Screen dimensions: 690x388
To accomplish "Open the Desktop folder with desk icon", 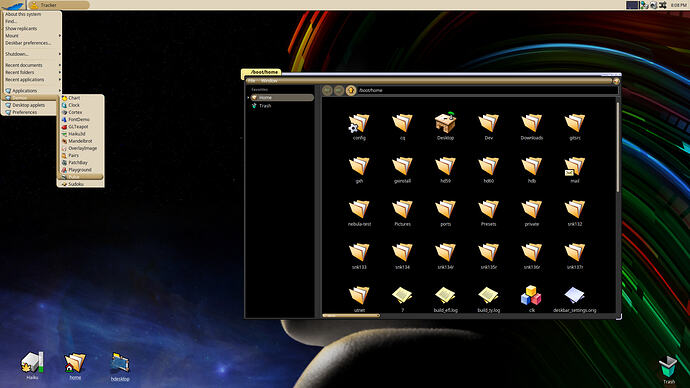I will click(445, 123).
